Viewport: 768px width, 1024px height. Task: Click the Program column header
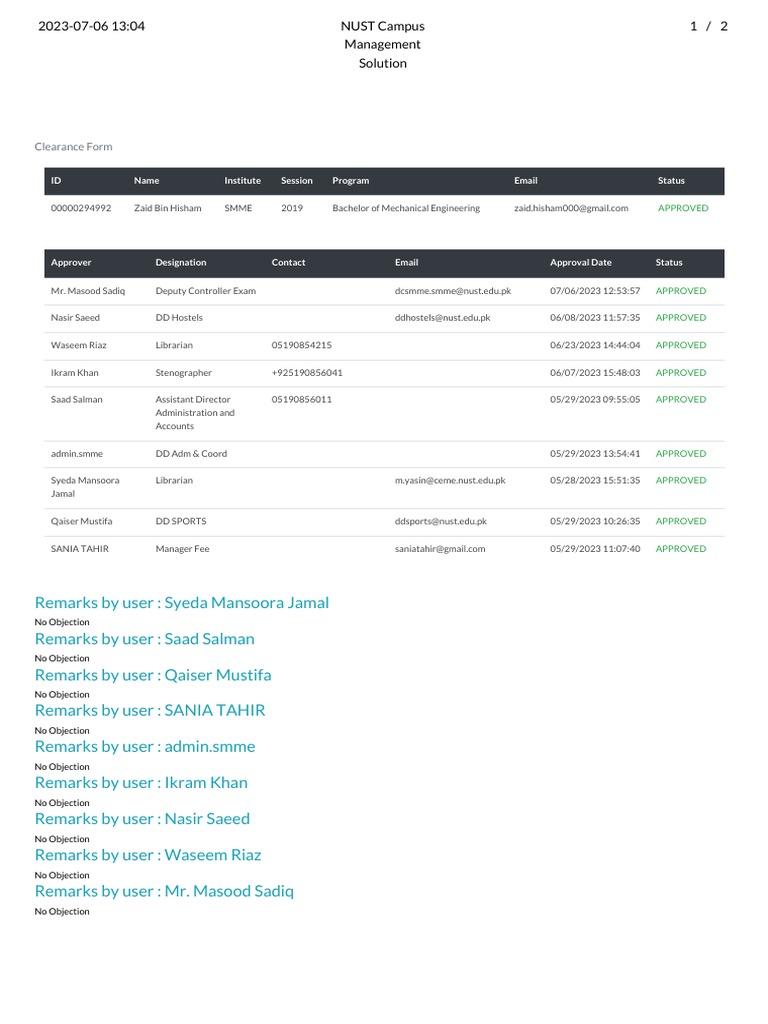[350, 181]
